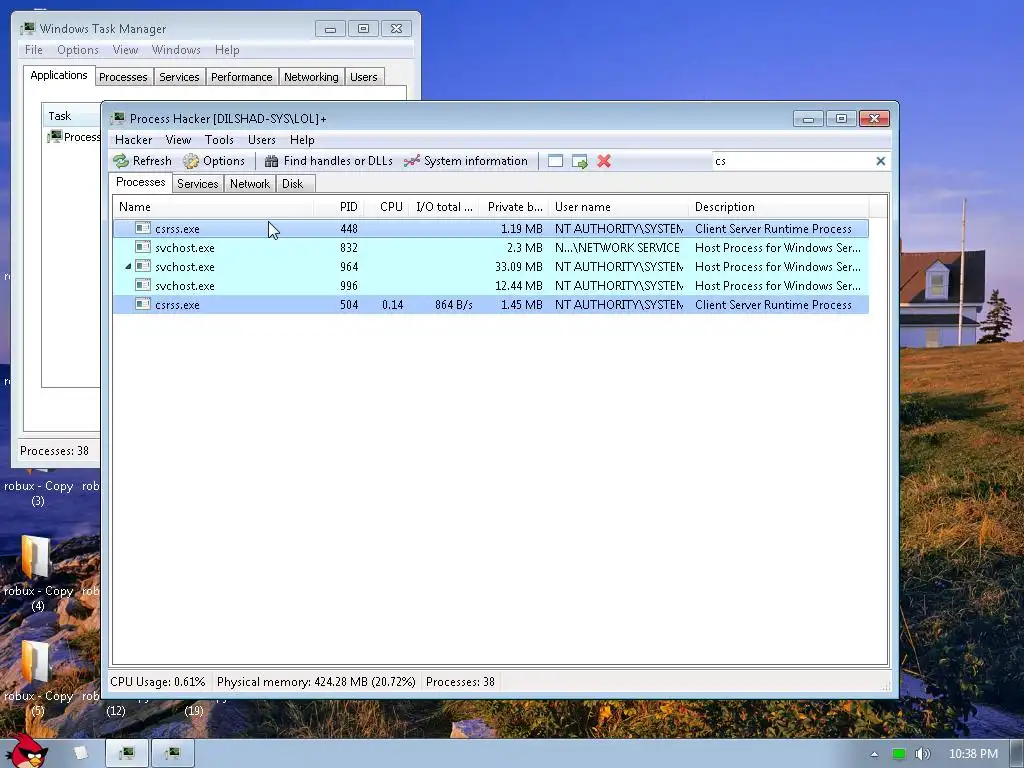Open the File menu in Task Manager
This screenshot has height=768, width=1024.
point(33,50)
